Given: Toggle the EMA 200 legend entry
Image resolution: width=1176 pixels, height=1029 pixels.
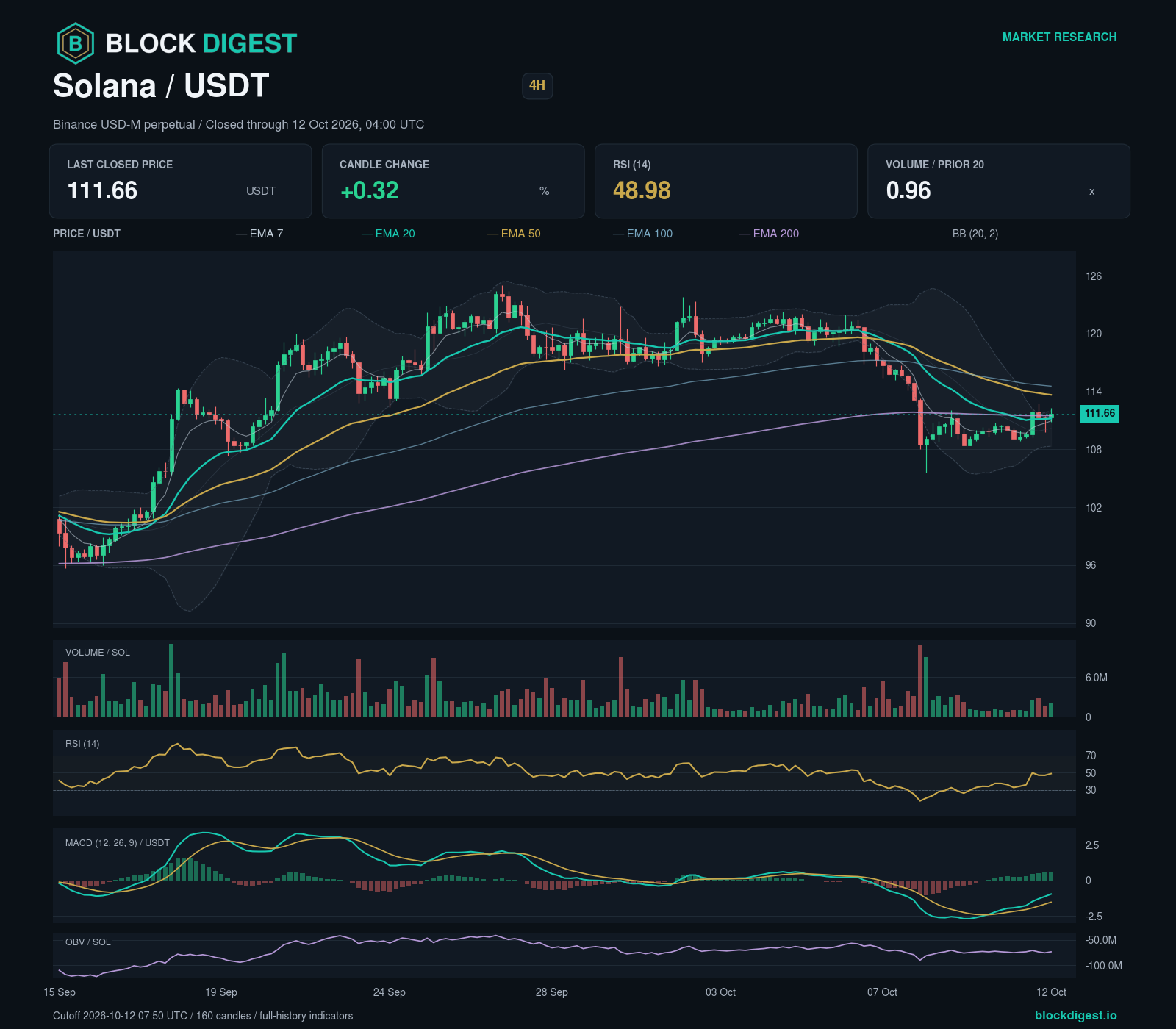Looking at the screenshot, I should click(769, 234).
